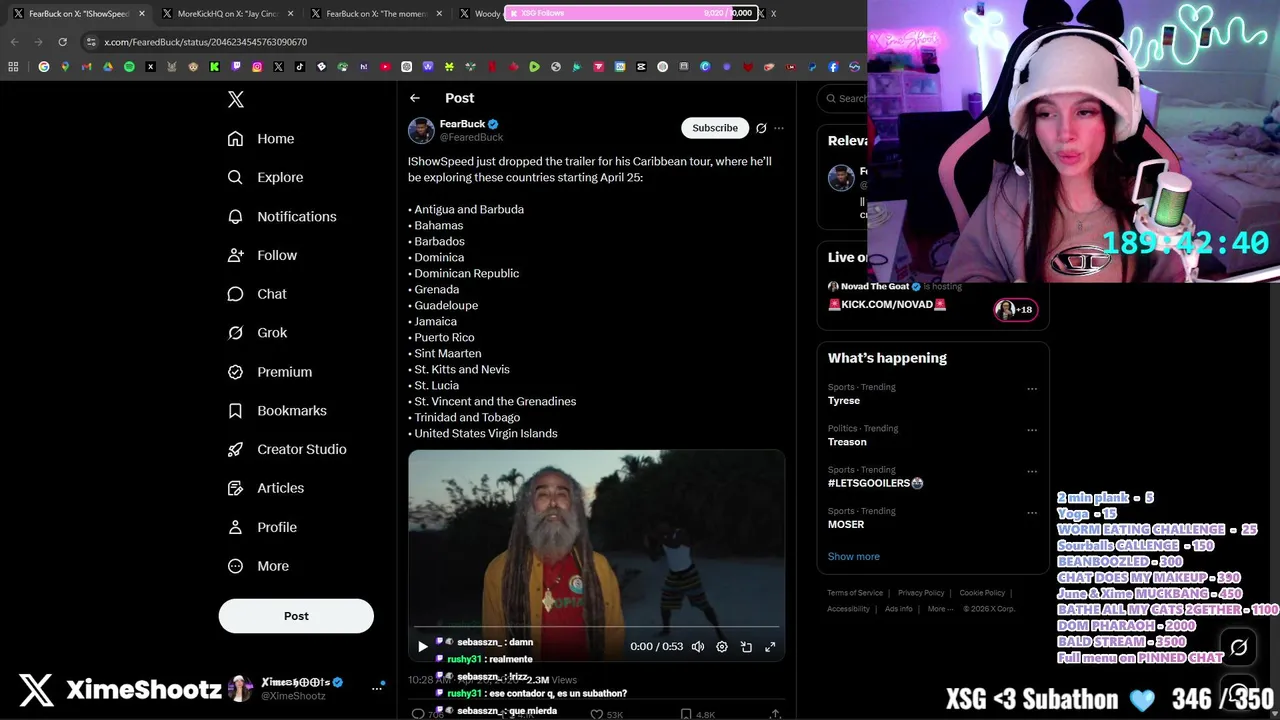Screen dimensions: 1280x720
Task: Click the @FearedBuck handle
Action: [x=471, y=137]
